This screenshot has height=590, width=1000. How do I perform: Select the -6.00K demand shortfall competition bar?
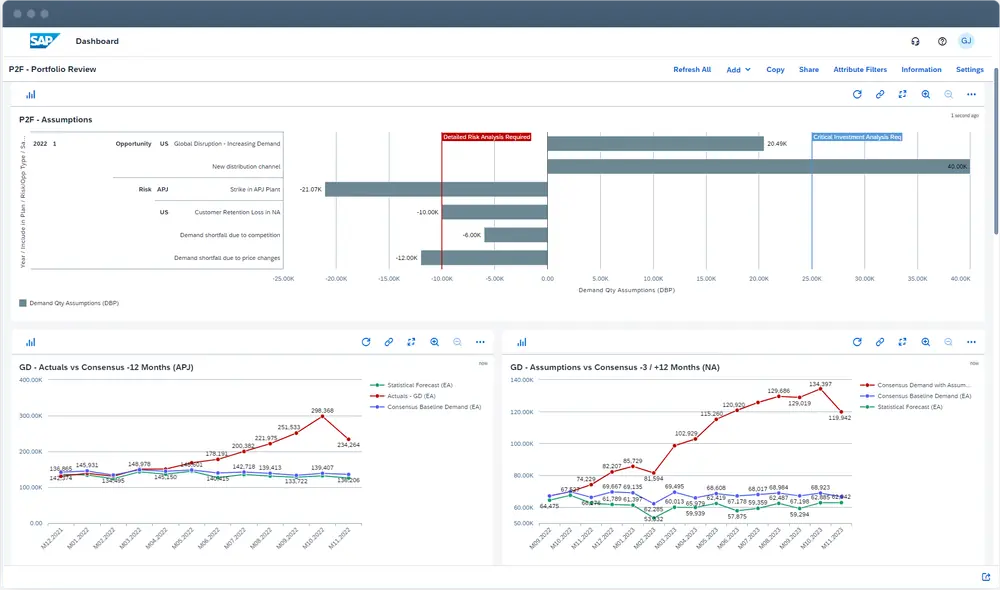point(515,235)
